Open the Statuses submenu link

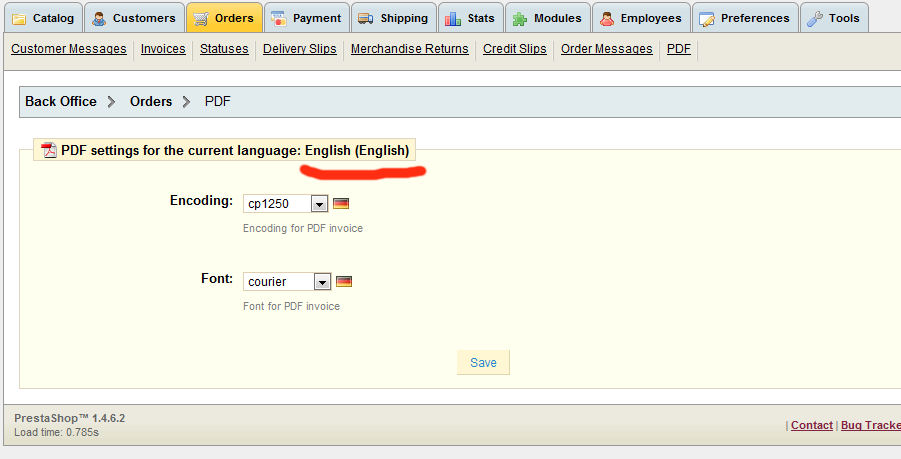click(224, 49)
